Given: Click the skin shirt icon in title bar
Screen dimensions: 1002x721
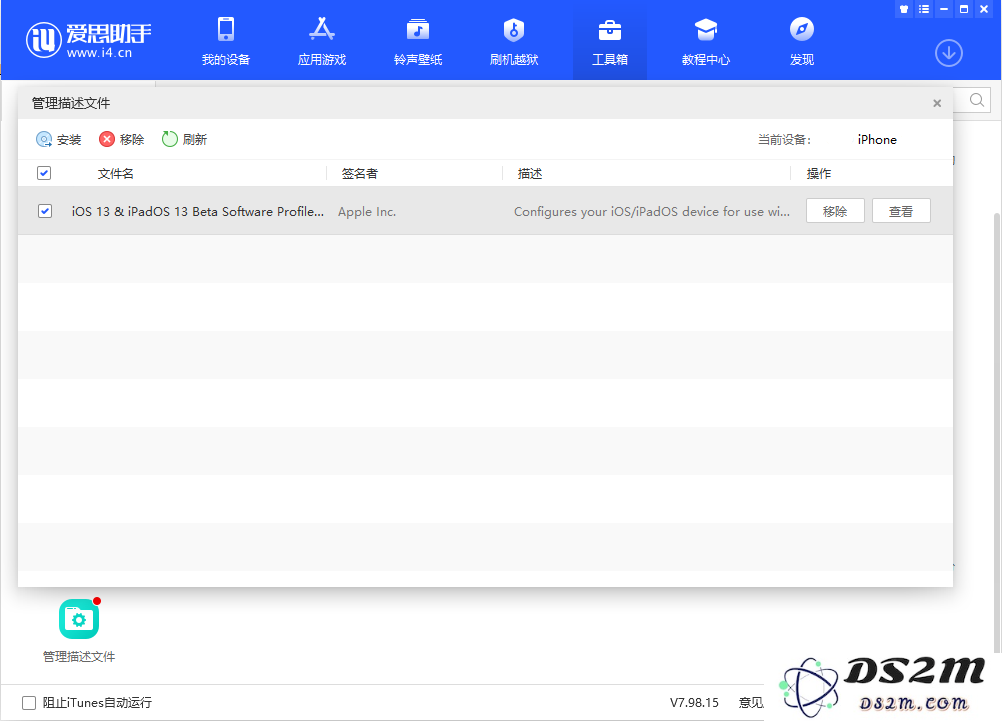Looking at the screenshot, I should click(x=904, y=9).
